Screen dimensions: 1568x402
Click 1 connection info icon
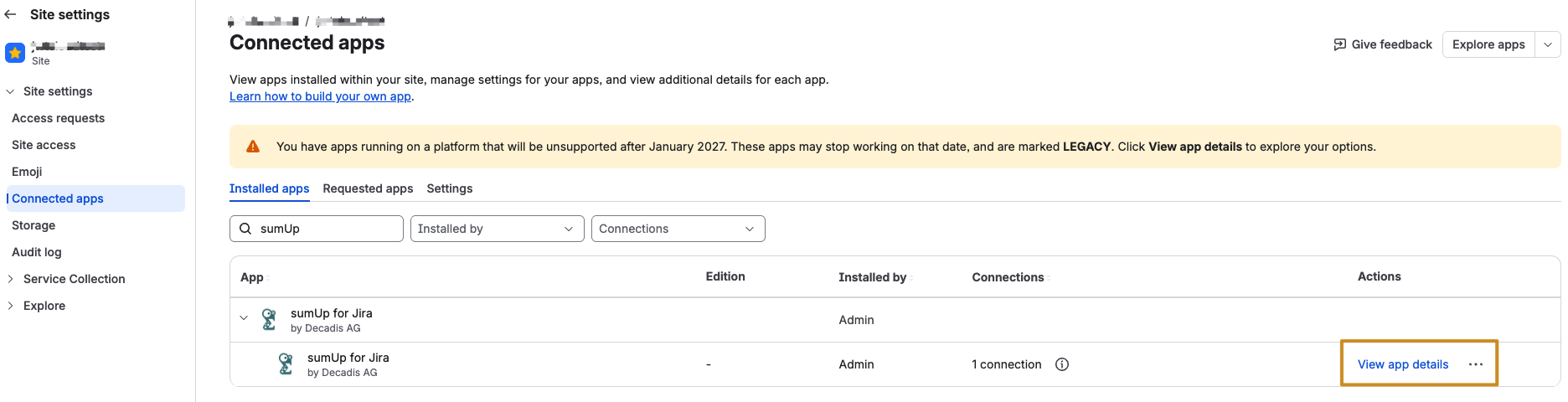click(x=1062, y=364)
